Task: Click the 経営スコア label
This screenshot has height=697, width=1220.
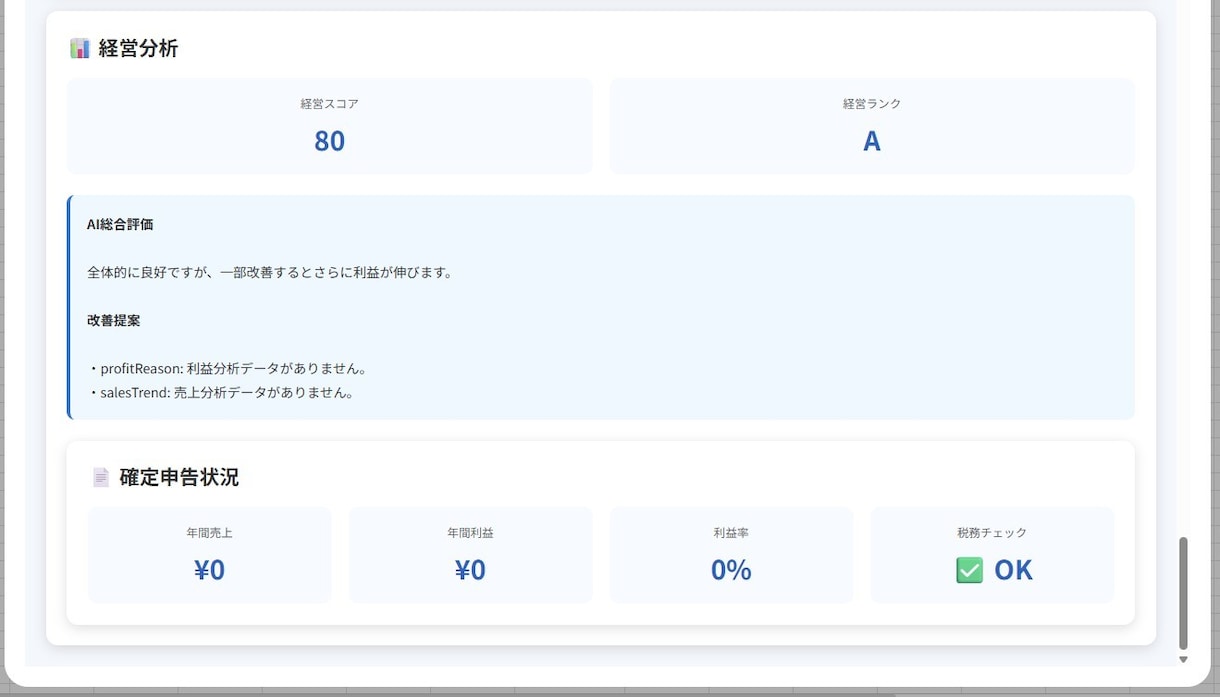Action: (330, 103)
